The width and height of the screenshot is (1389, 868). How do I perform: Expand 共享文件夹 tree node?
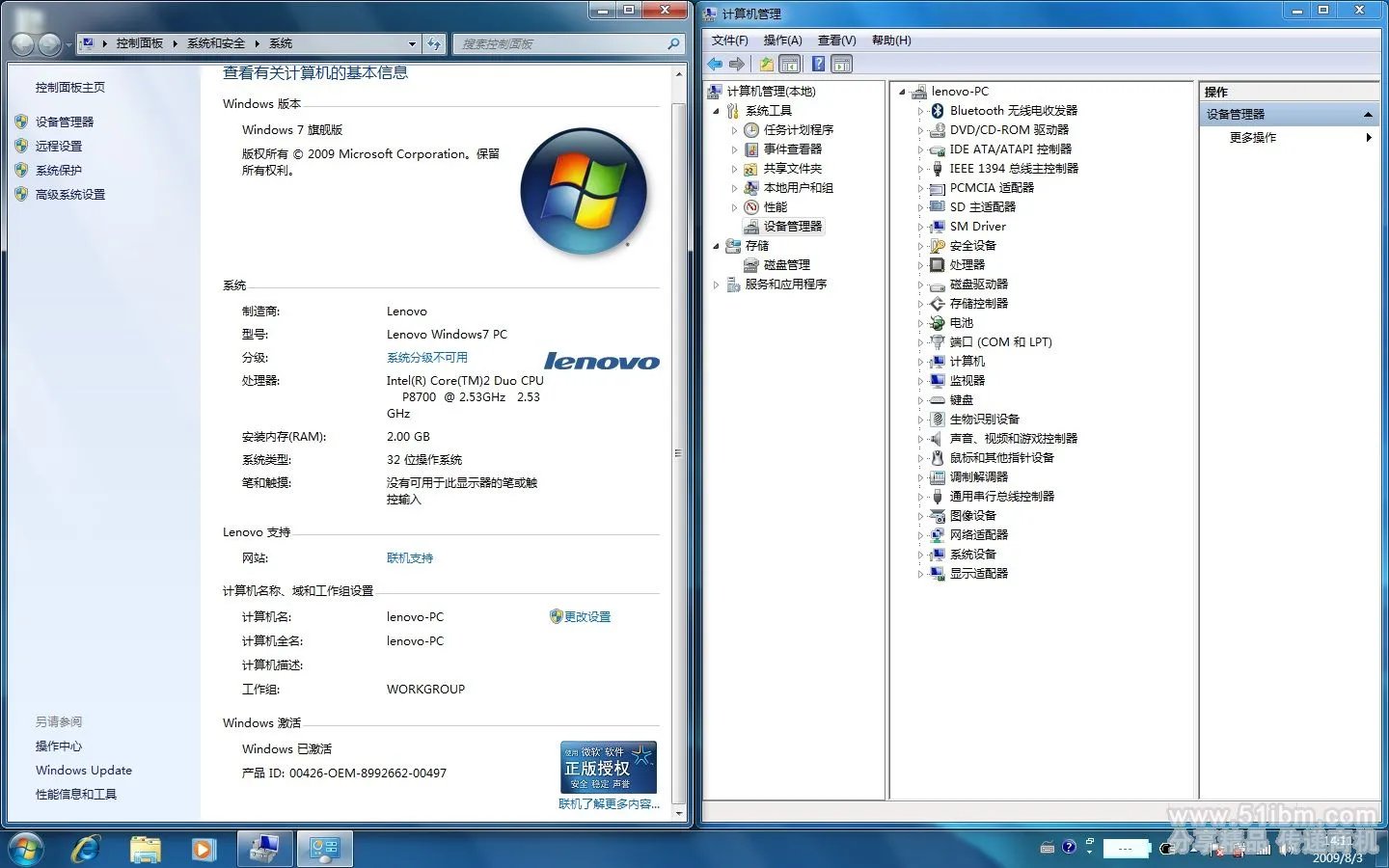coord(734,169)
